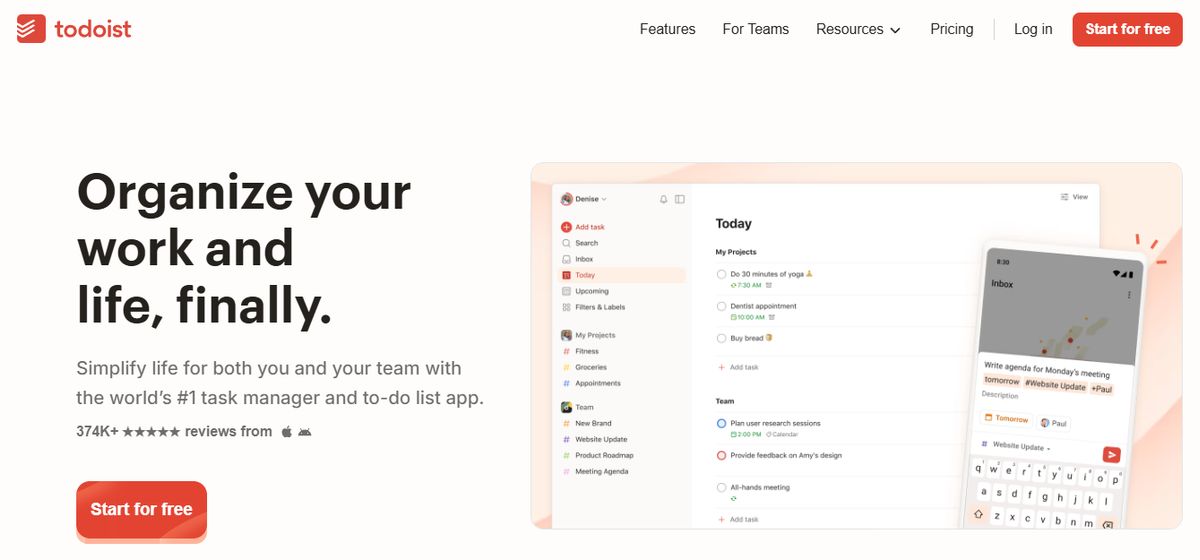Click the Log in link
This screenshot has height=560, width=1200.
click(1033, 29)
